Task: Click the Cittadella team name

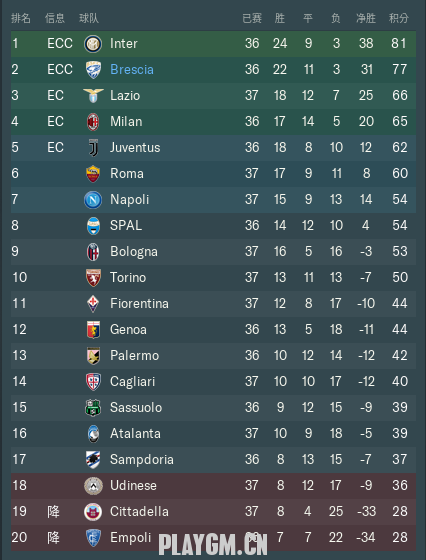Action: coord(139,511)
